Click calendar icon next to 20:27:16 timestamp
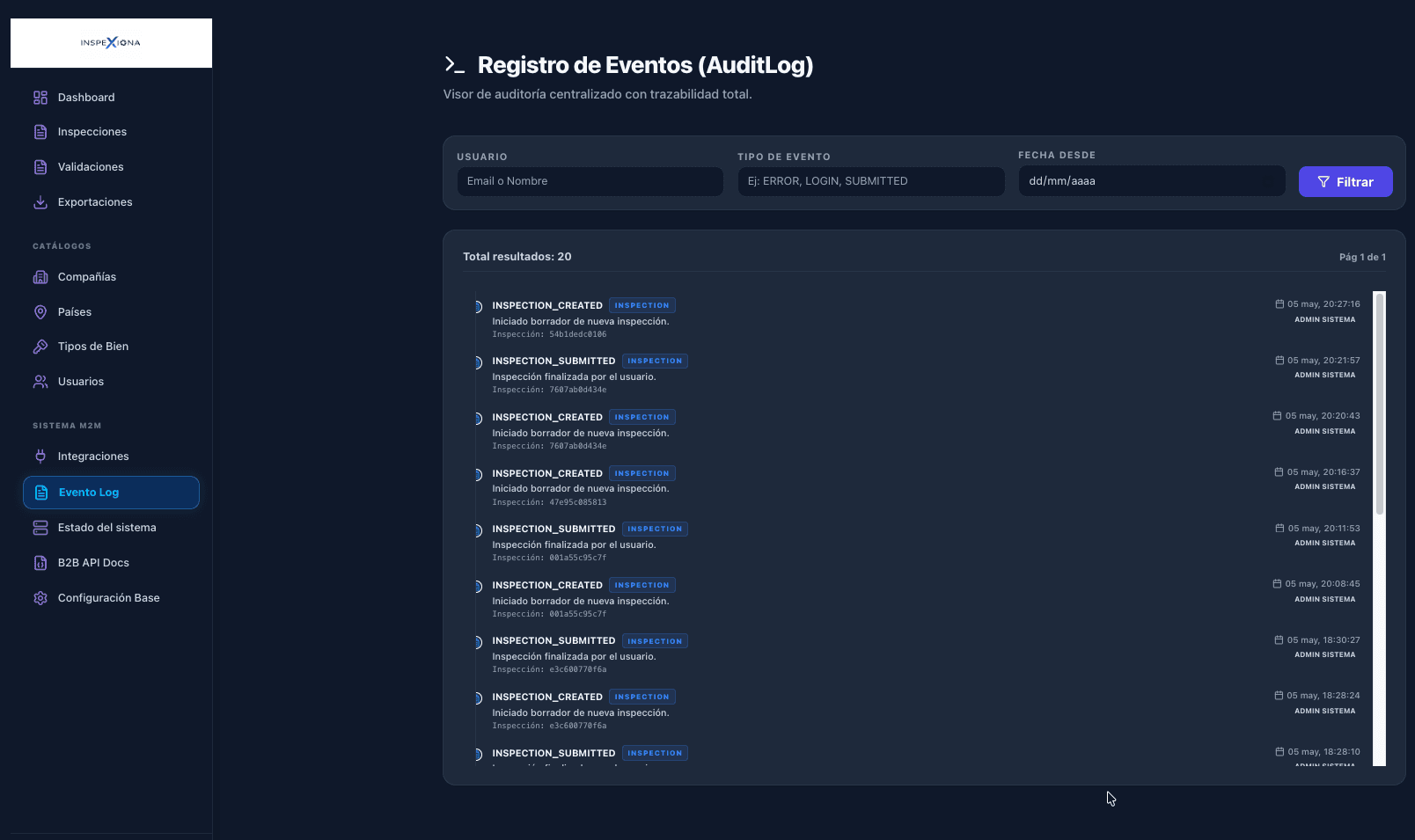The width and height of the screenshot is (1415, 840). [x=1279, y=304]
